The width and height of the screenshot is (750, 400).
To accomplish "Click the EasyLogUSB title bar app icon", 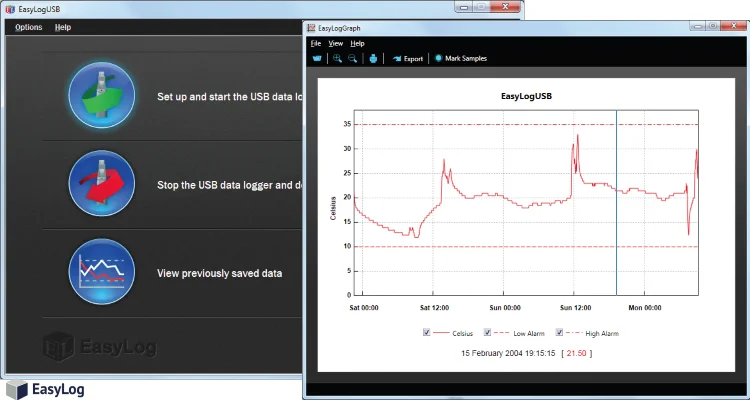I will (9, 9).
